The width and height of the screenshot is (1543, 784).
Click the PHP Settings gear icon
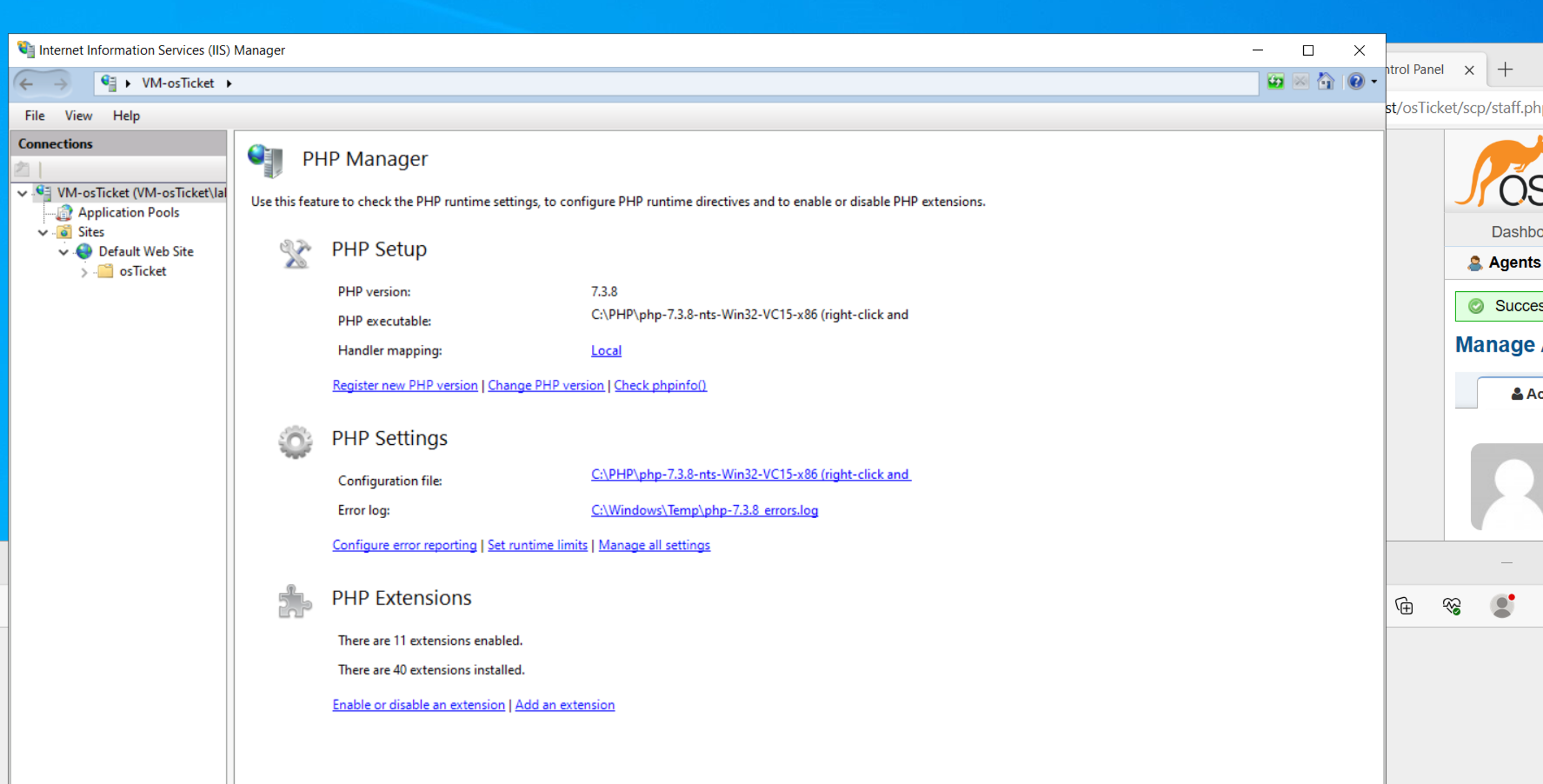coord(294,442)
